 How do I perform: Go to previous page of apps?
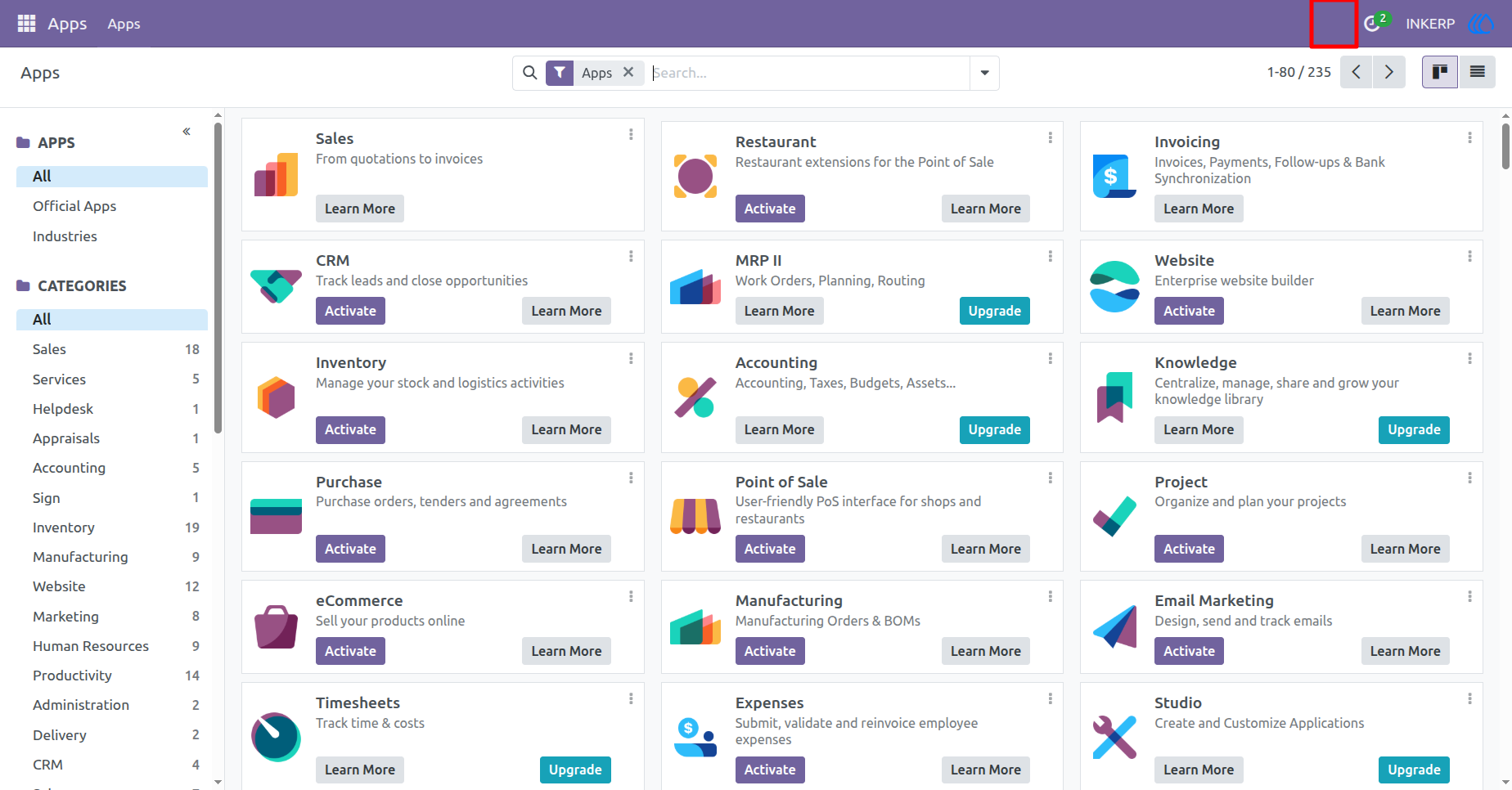coord(1357,72)
